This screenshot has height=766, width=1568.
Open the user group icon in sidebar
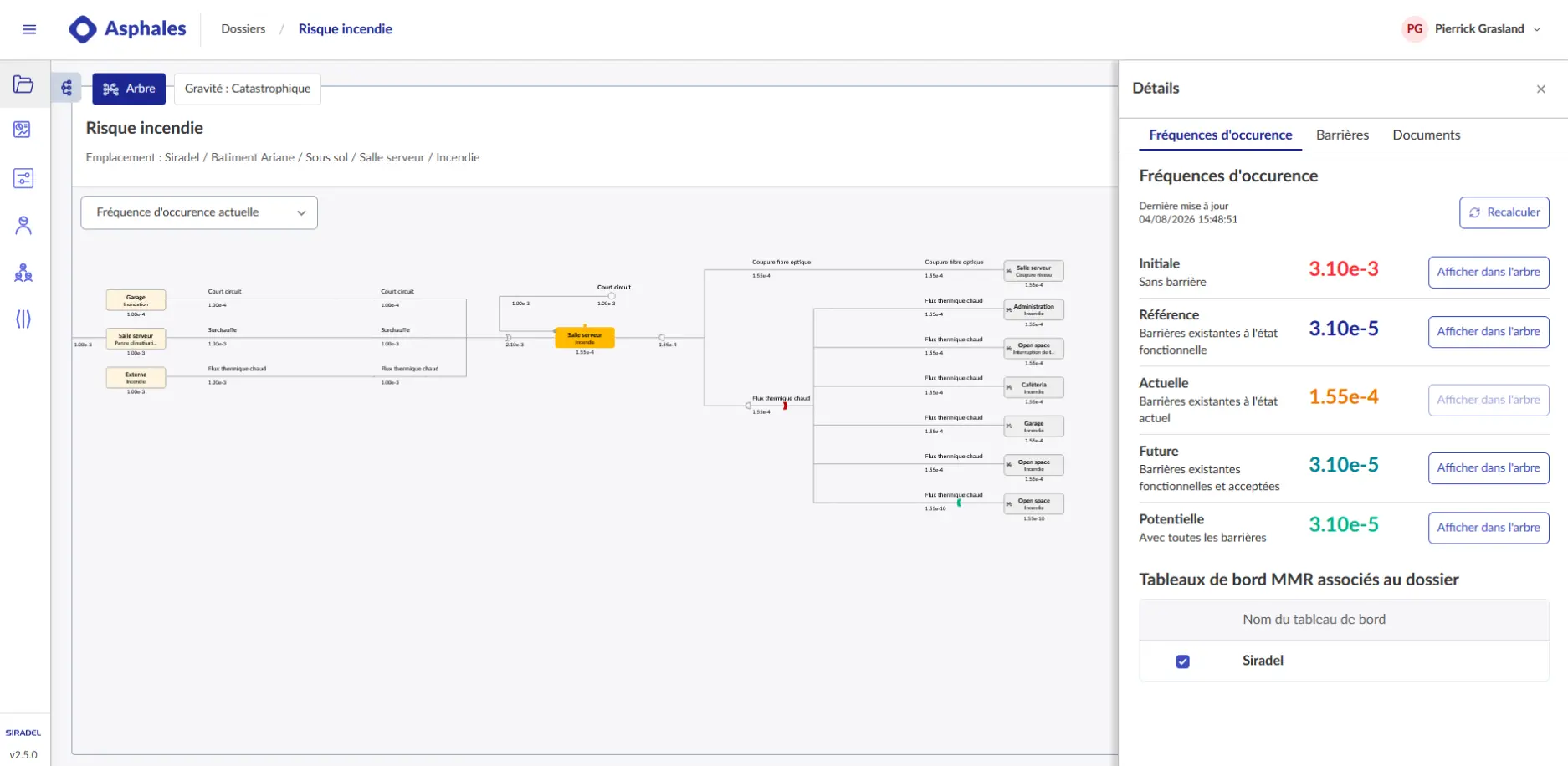click(x=23, y=273)
